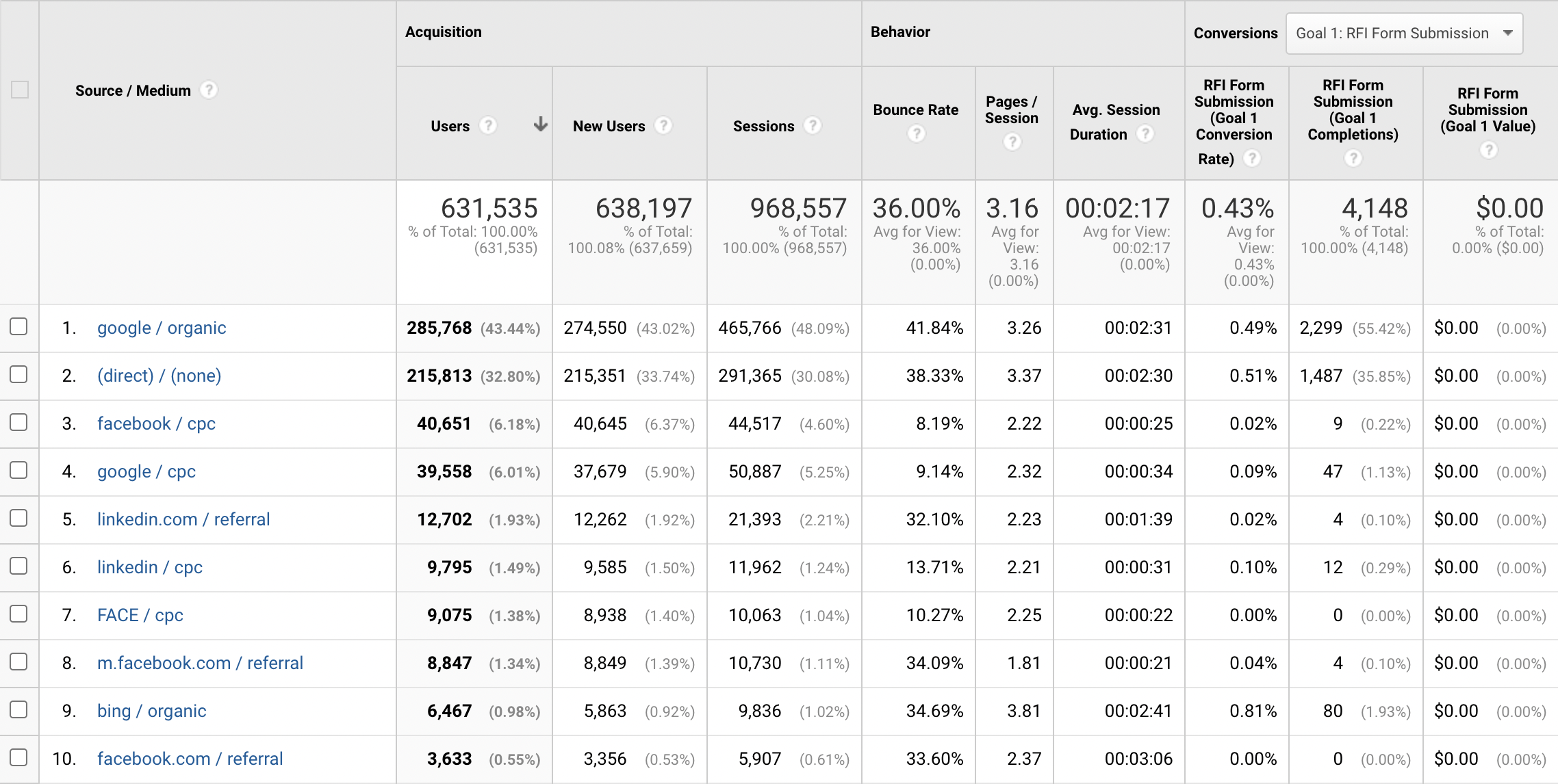The height and width of the screenshot is (784, 1558).
Task: Check the (direct) / (none) row checkbox
Action: pyautogui.click(x=18, y=374)
